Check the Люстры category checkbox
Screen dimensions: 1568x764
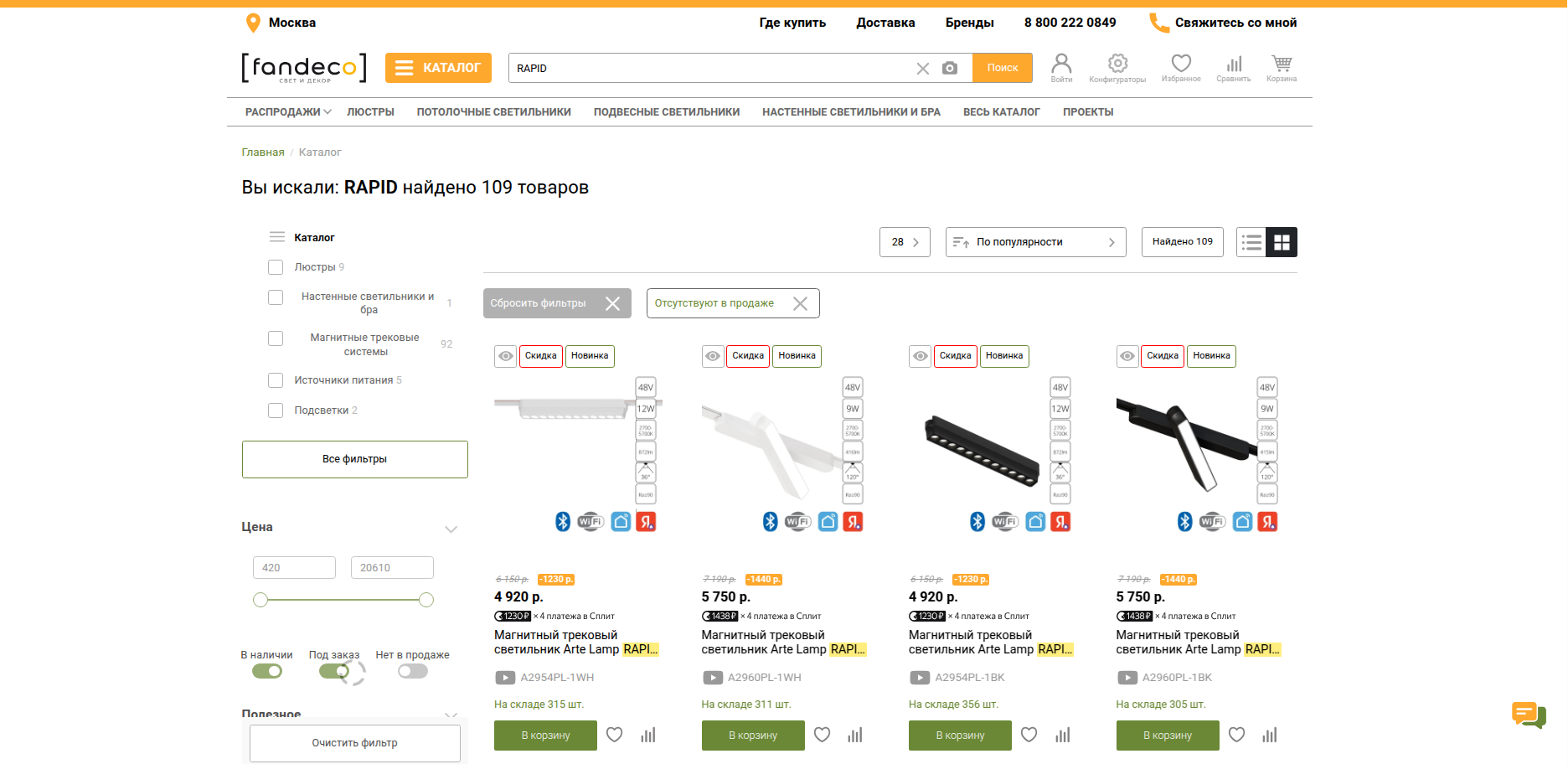coord(276,267)
